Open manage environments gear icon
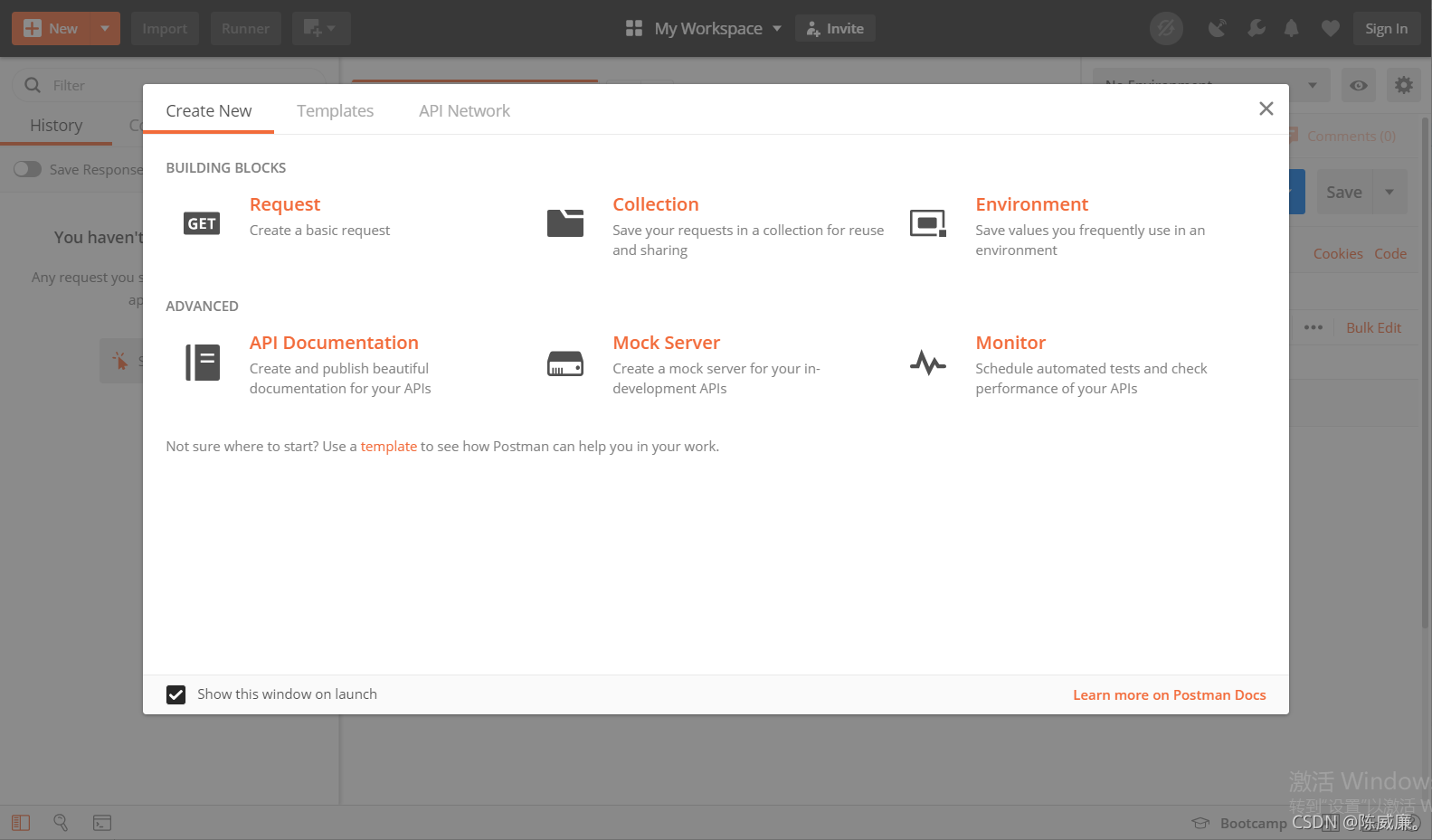 point(1404,85)
